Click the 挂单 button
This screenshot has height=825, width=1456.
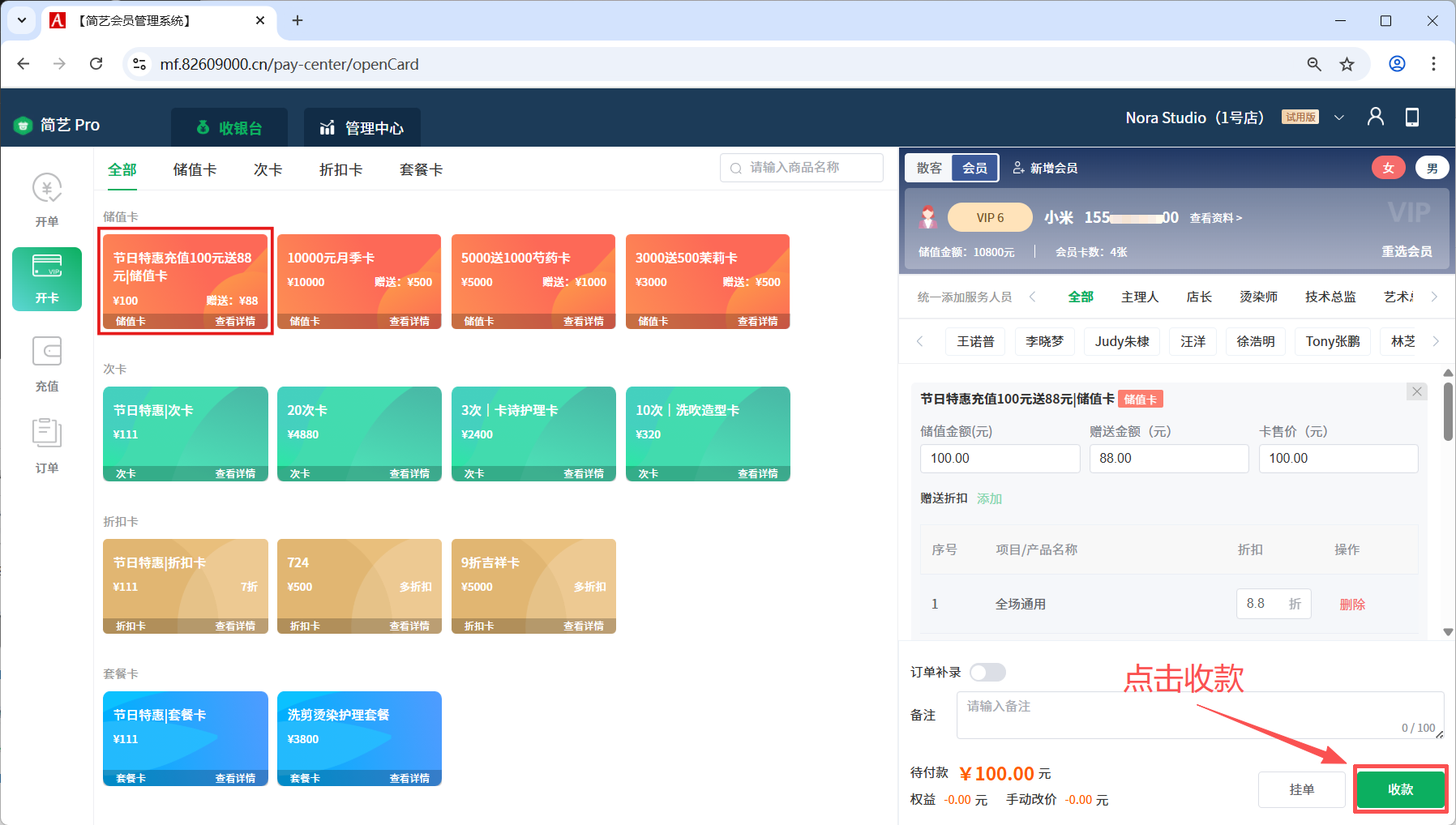(1301, 789)
